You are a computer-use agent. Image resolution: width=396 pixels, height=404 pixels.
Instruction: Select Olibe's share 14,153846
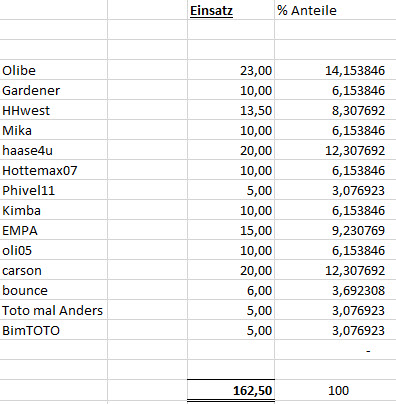(335, 70)
